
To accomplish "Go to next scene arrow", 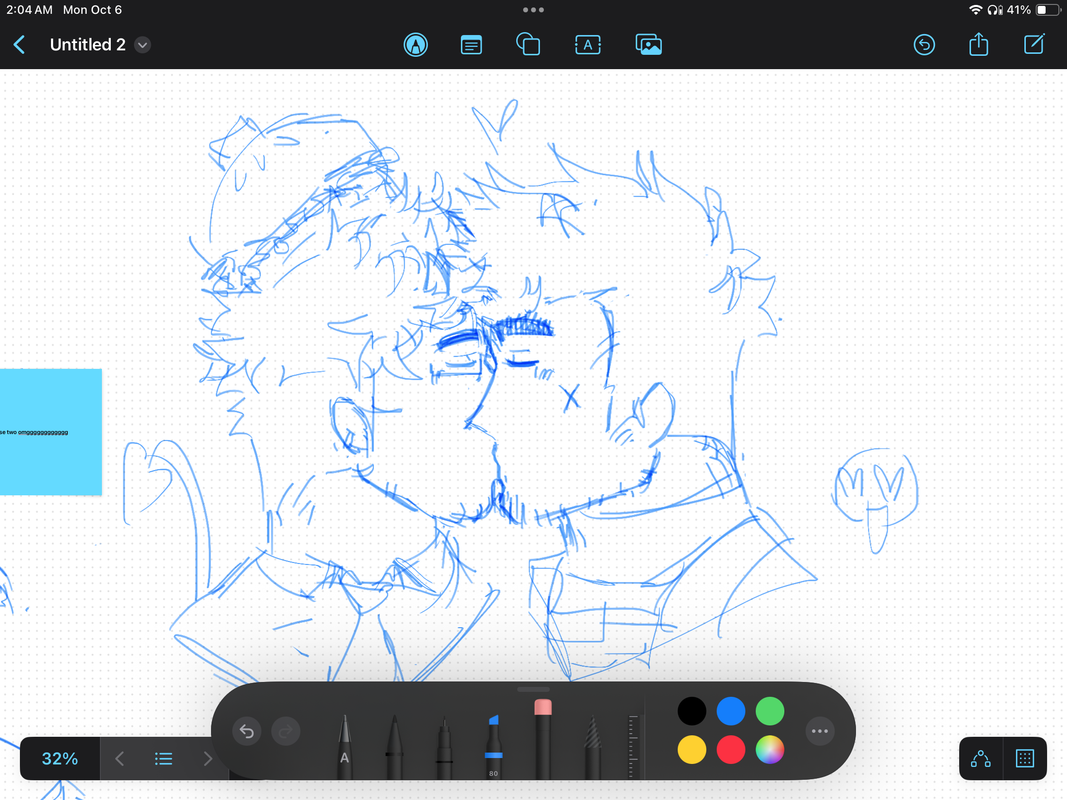I will tap(208, 759).
